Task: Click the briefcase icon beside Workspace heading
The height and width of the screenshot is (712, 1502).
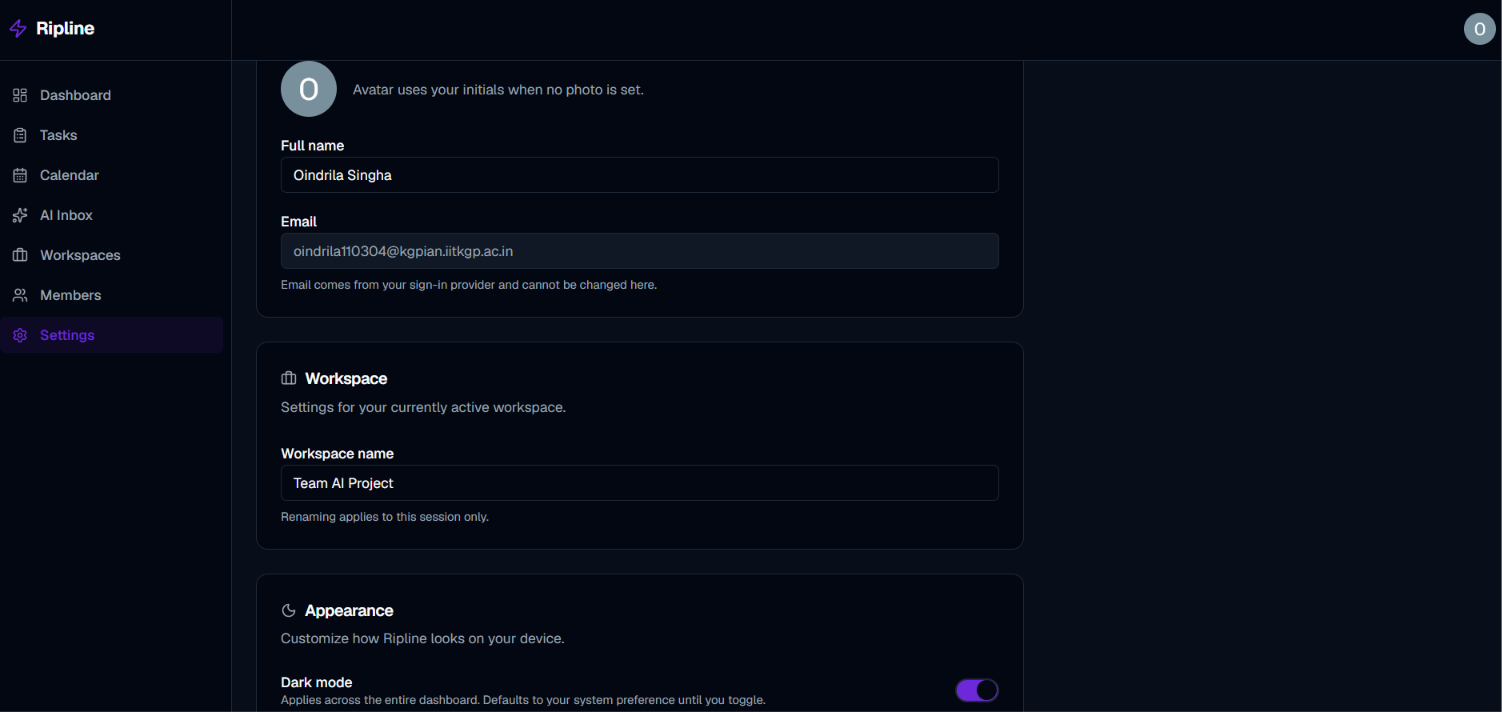Action: click(289, 379)
